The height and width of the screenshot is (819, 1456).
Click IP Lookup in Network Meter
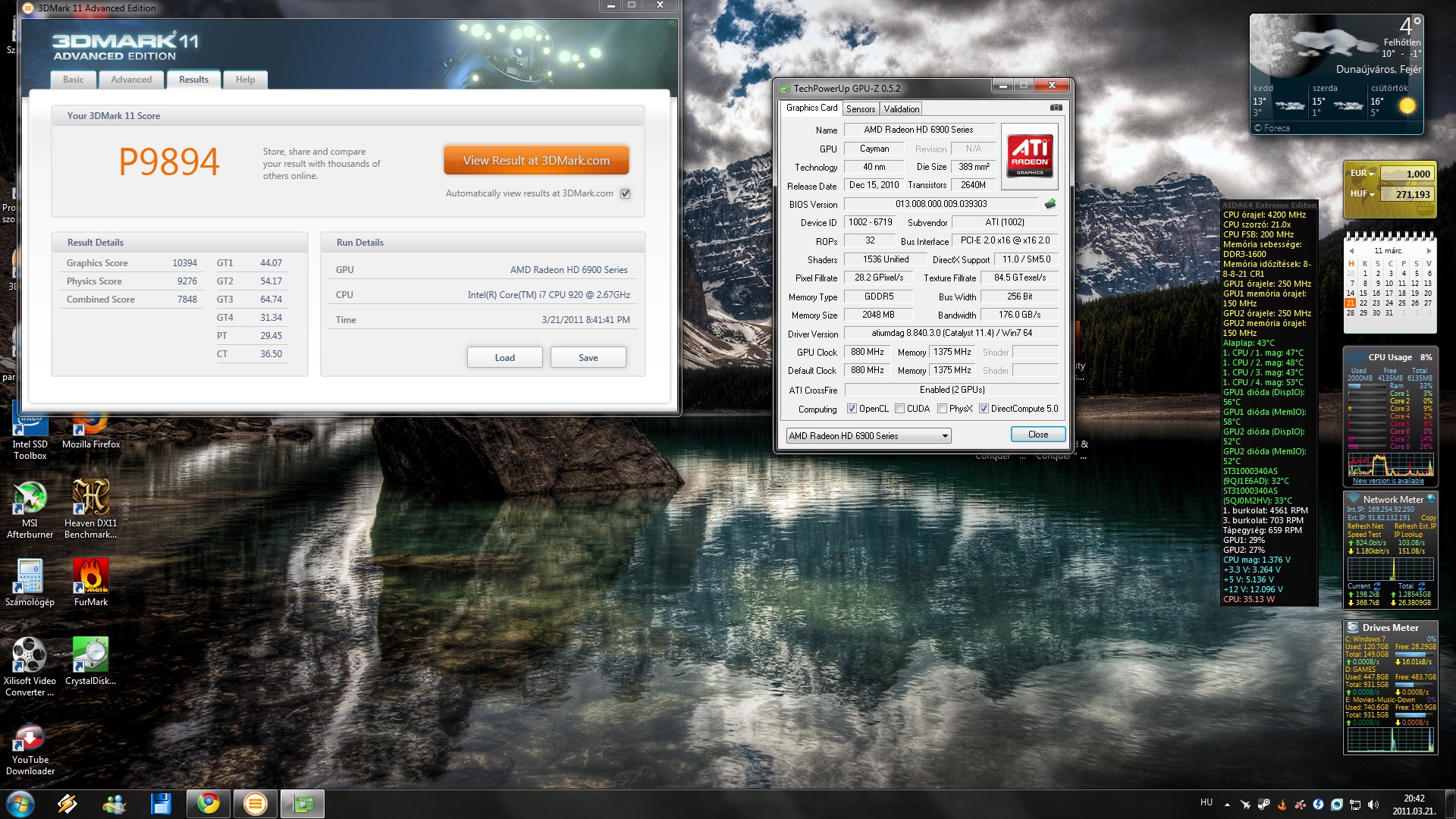point(1408,535)
